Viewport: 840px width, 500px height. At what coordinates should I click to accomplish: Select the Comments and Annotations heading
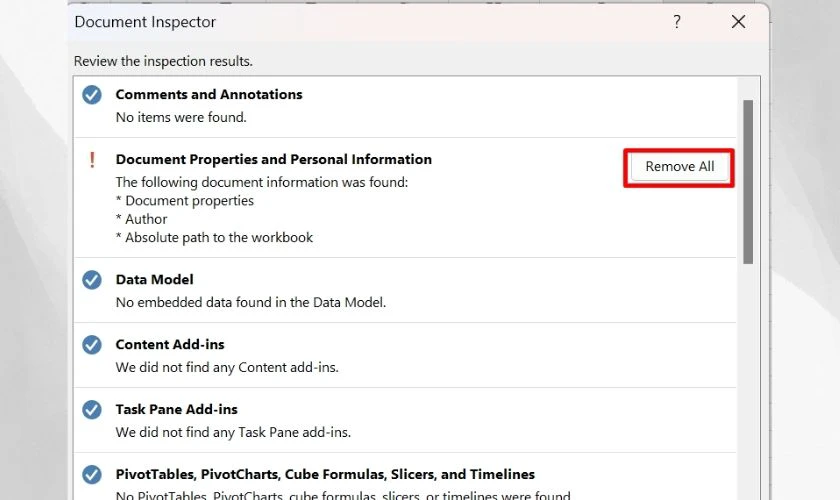[209, 94]
